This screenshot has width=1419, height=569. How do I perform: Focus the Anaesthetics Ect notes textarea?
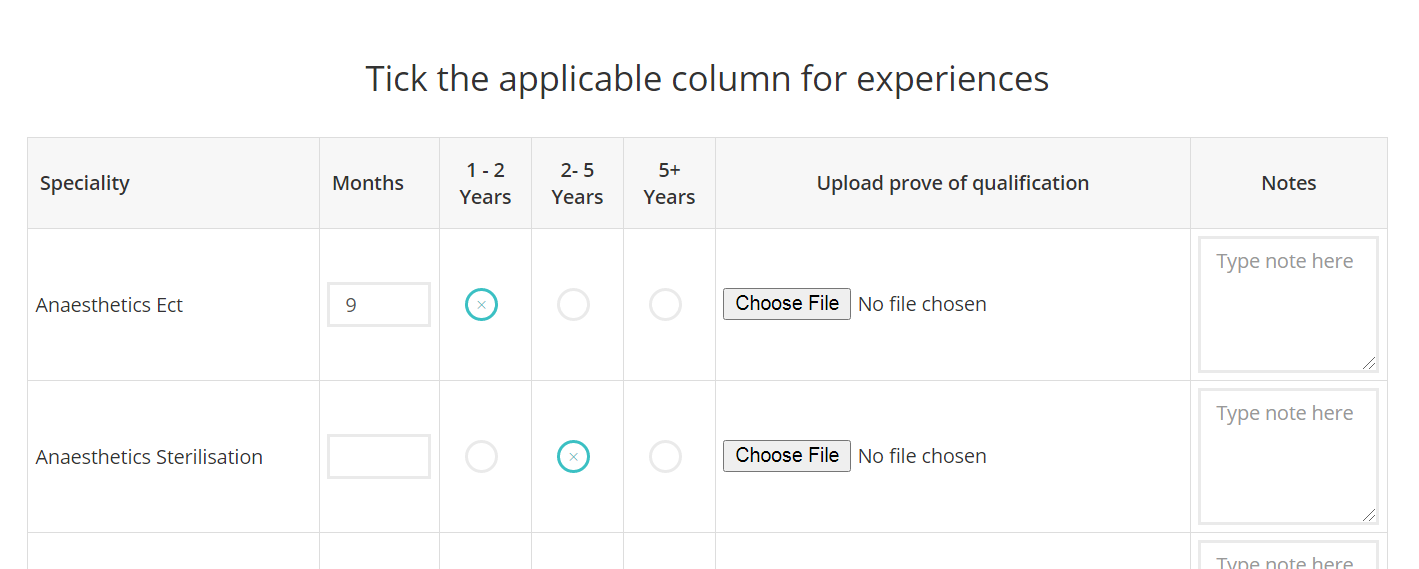1288,304
